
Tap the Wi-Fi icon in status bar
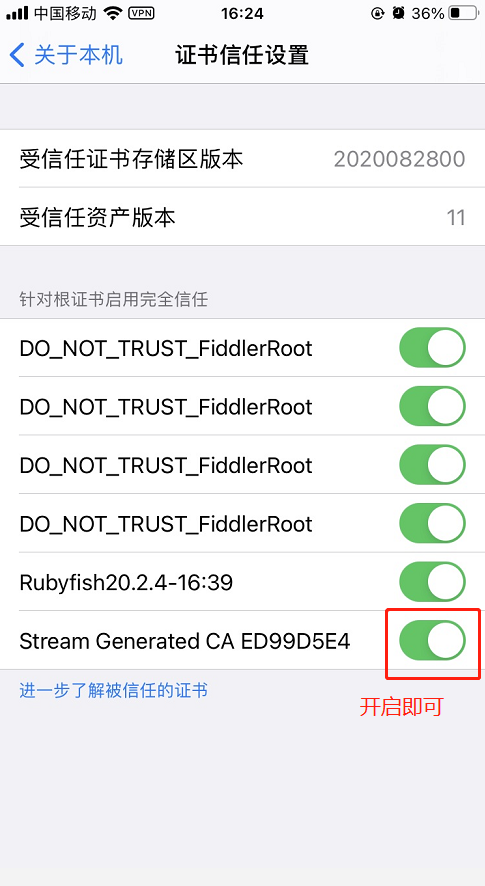click(114, 14)
